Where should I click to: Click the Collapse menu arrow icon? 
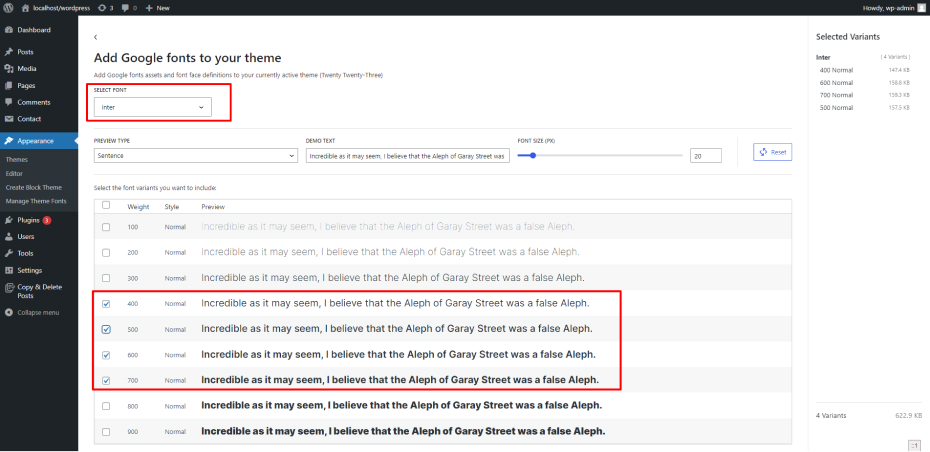(x=9, y=313)
